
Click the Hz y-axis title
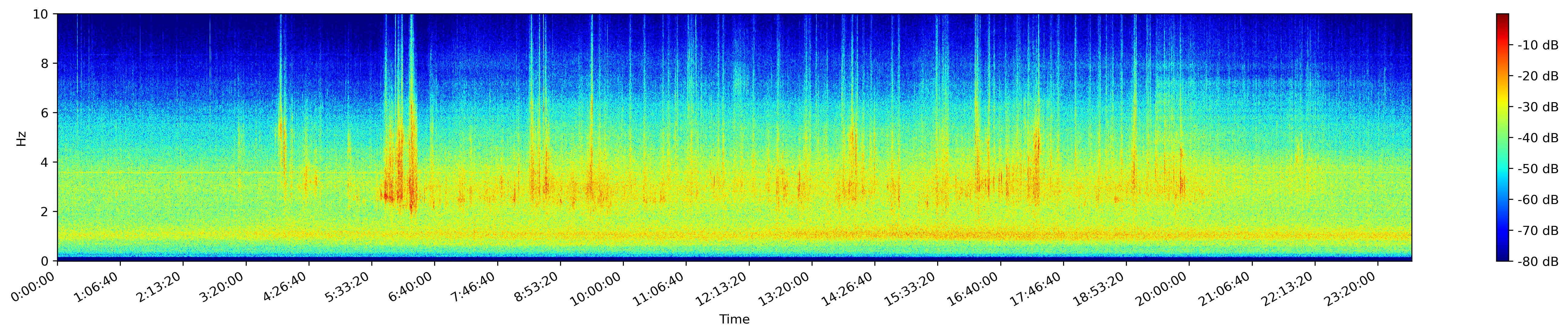[22, 138]
